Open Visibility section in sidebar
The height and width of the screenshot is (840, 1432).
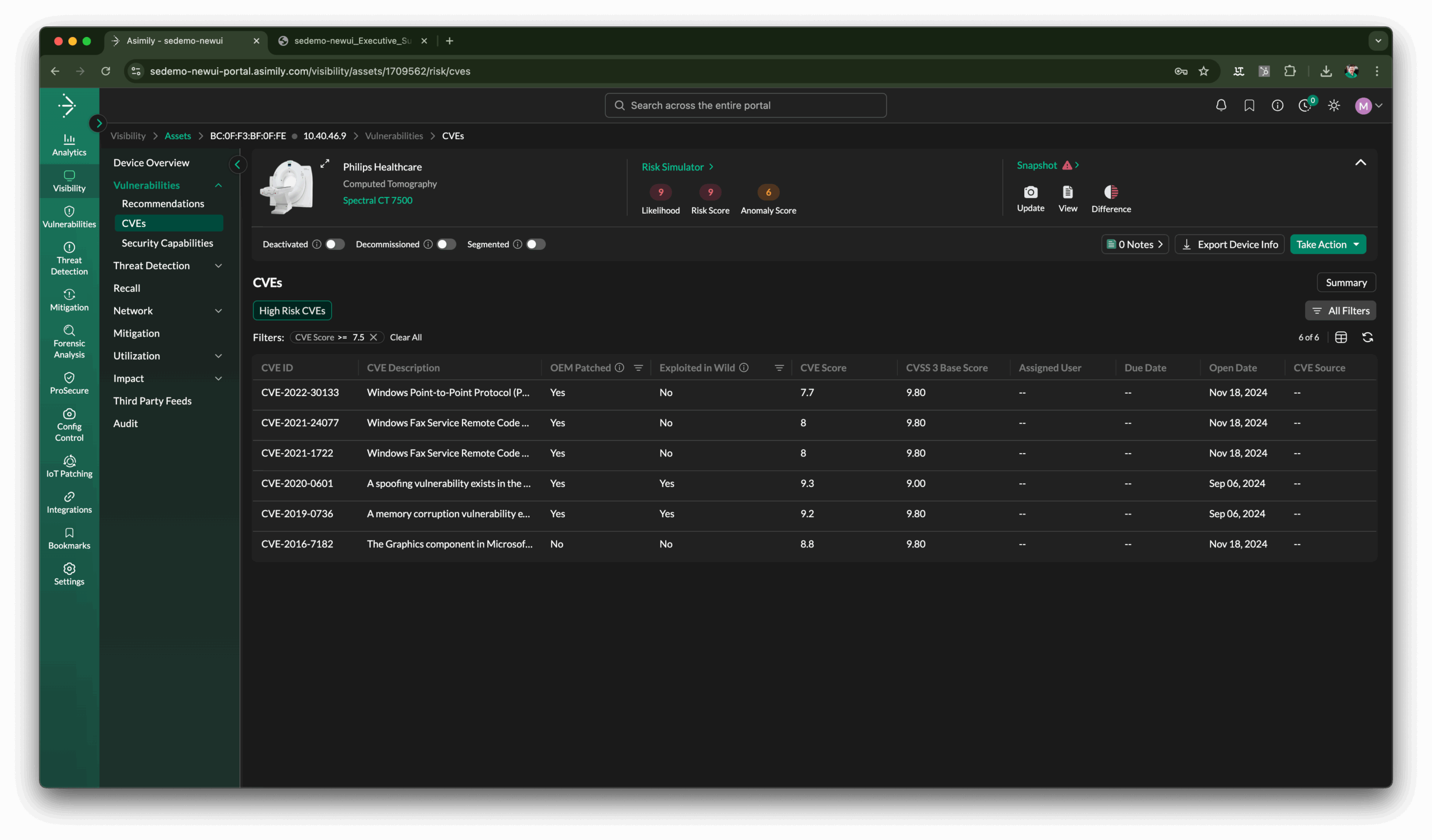69,181
